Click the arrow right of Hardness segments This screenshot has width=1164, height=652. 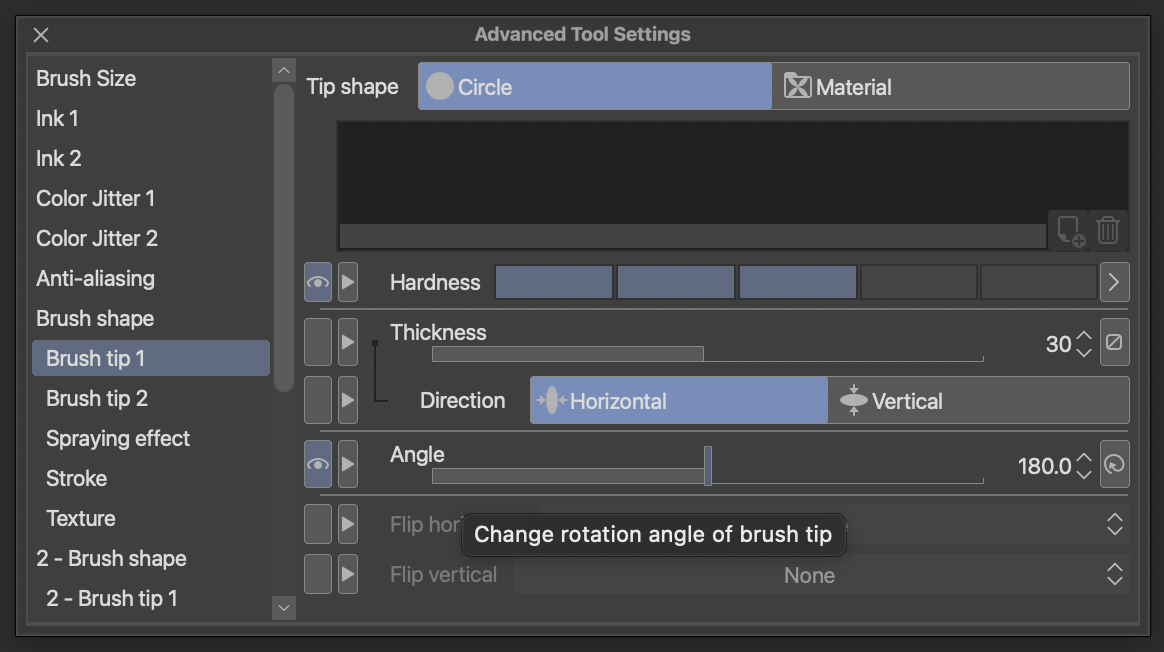coord(1114,282)
